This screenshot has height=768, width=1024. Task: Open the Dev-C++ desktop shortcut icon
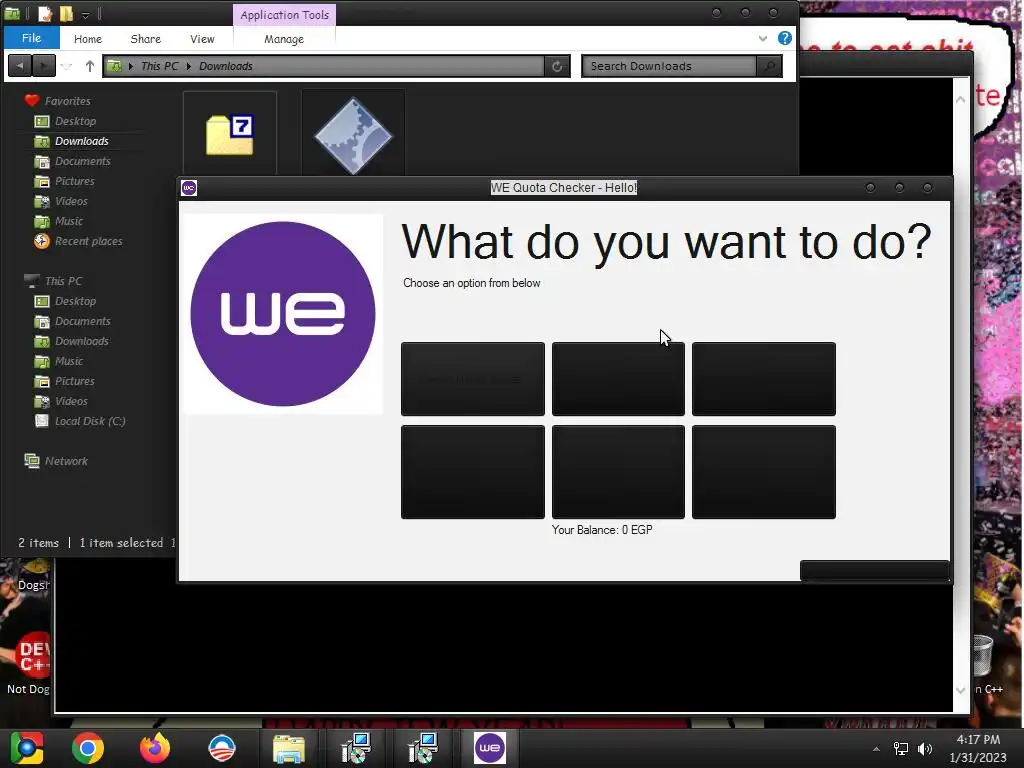click(31, 656)
